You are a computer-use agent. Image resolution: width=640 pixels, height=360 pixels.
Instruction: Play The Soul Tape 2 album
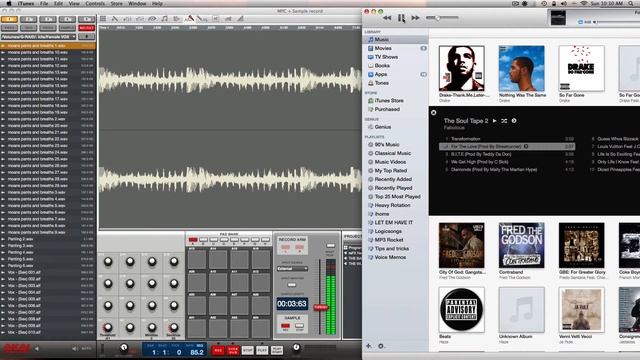[x=495, y=121]
